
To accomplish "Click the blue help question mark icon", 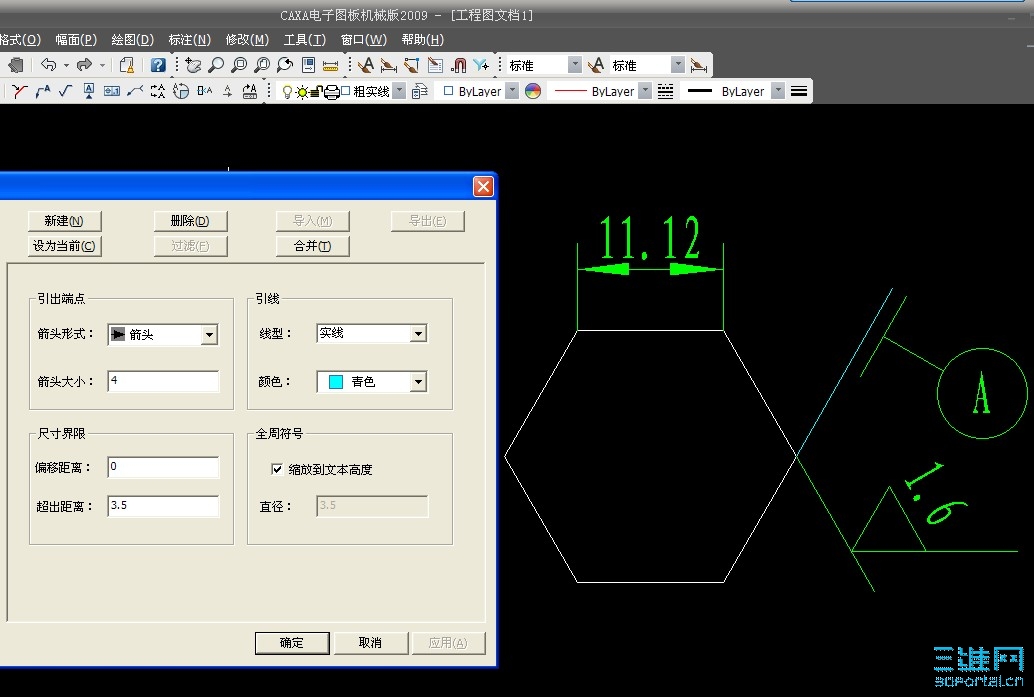I will [158, 65].
